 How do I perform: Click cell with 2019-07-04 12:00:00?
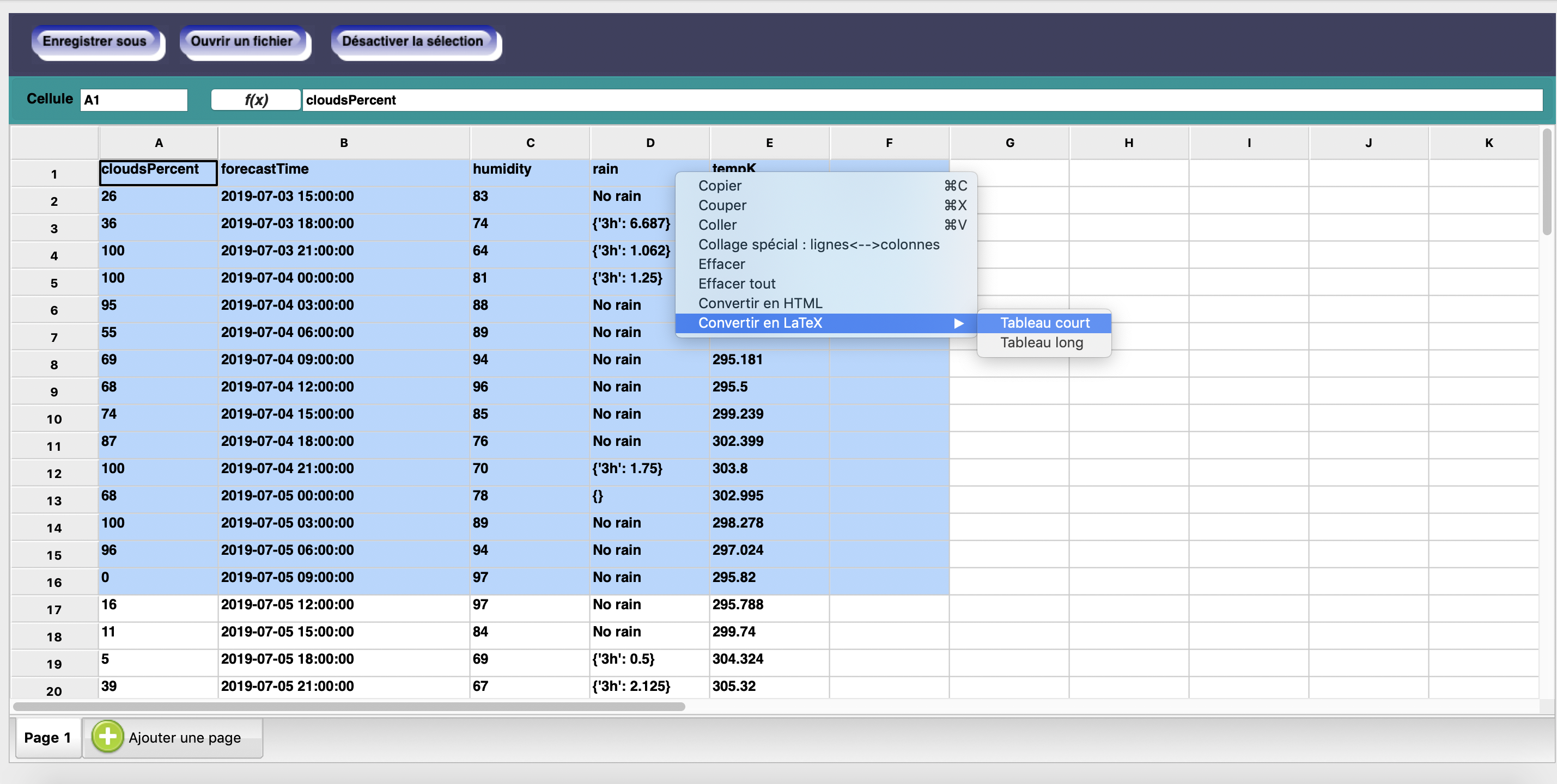point(344,391)
